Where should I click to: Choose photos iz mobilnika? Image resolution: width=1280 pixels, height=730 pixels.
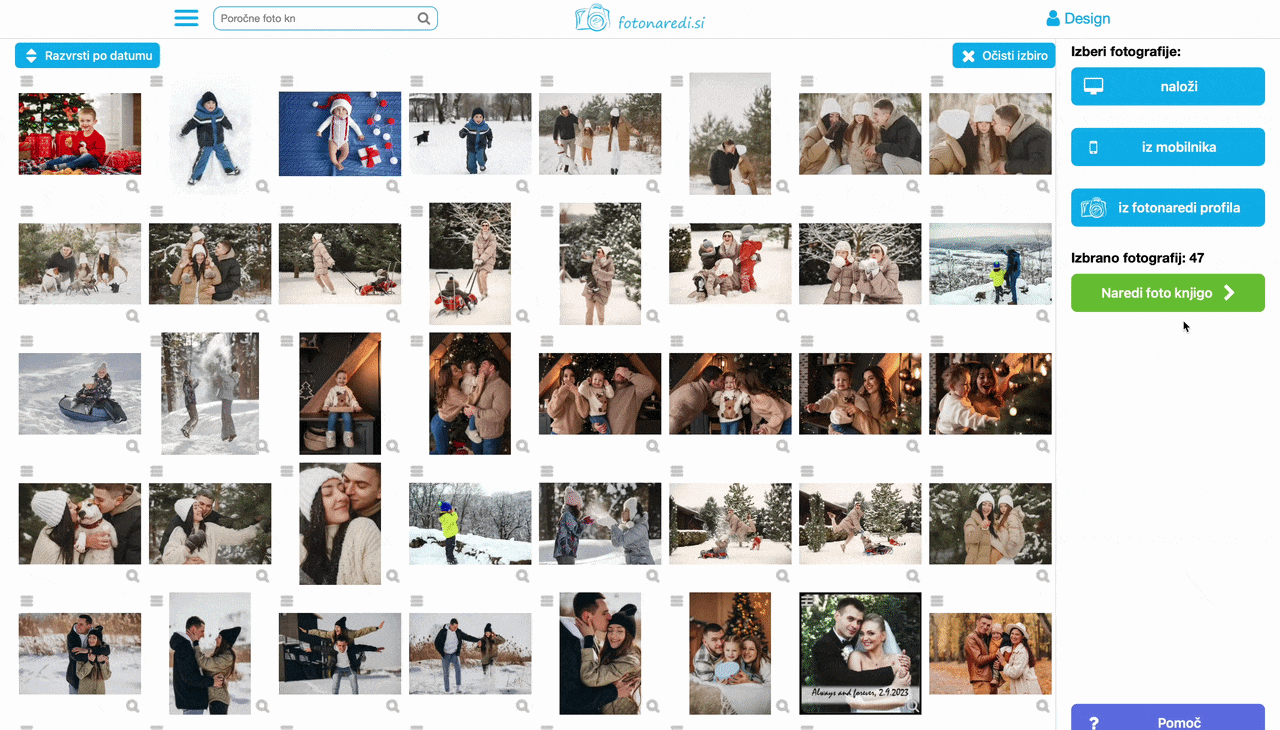pyautogui.click(x=1167, y=147)
